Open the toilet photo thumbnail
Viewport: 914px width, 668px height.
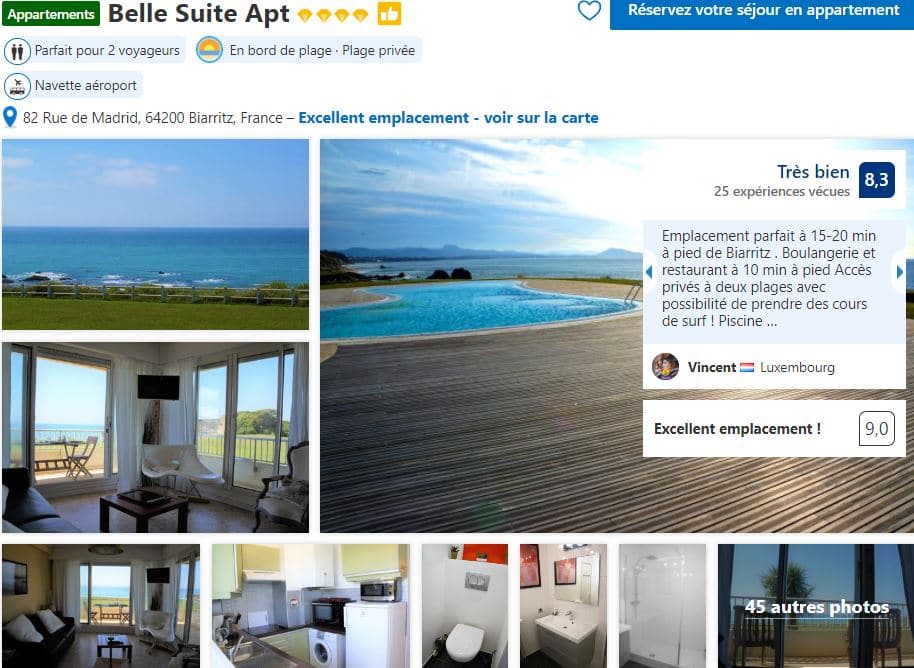(465, 606)
